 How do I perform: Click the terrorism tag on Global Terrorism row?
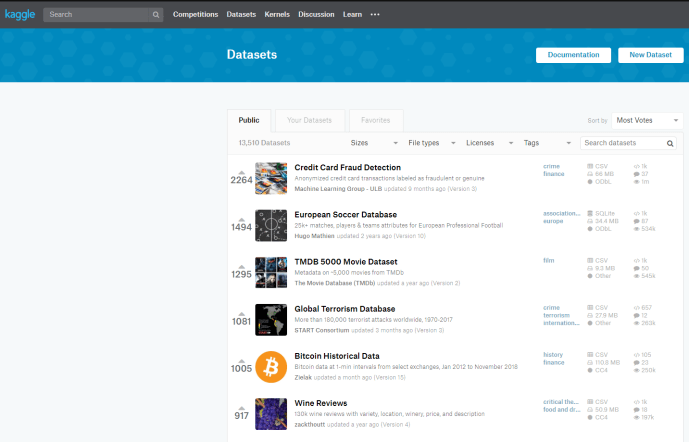click(x=556, y=315)
